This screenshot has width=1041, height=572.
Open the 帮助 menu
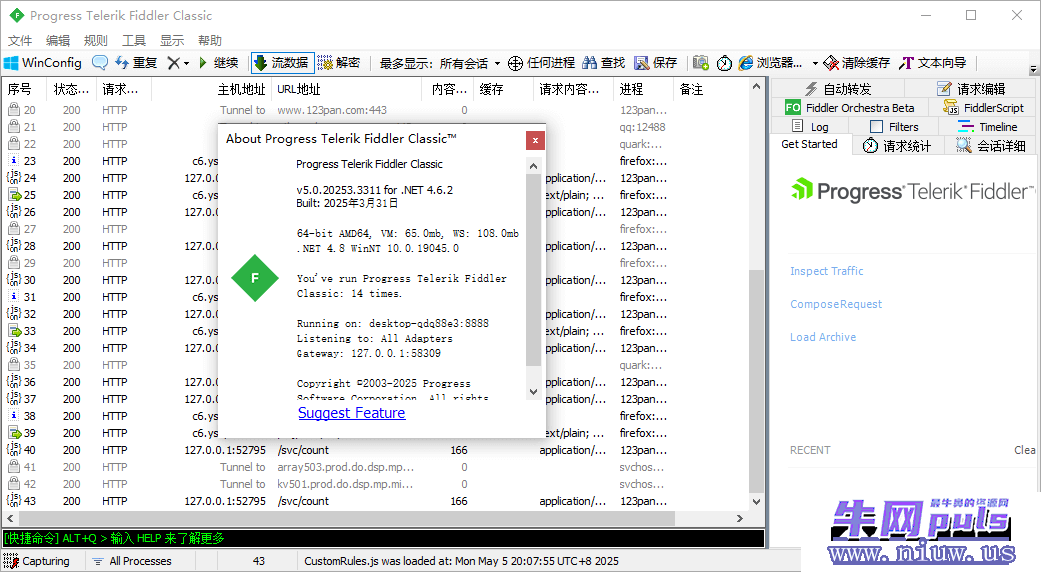[x=210, y=40]
